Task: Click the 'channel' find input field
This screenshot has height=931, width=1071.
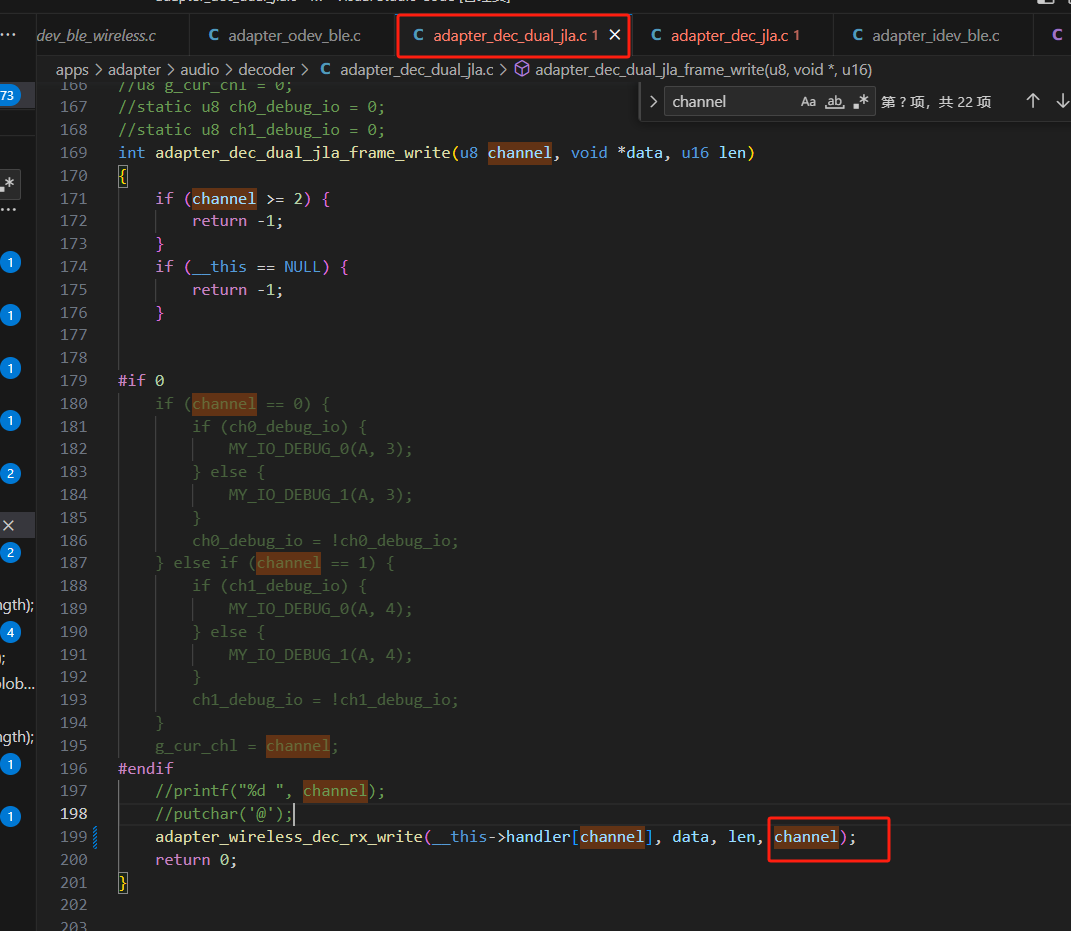Action: point(731,102)
